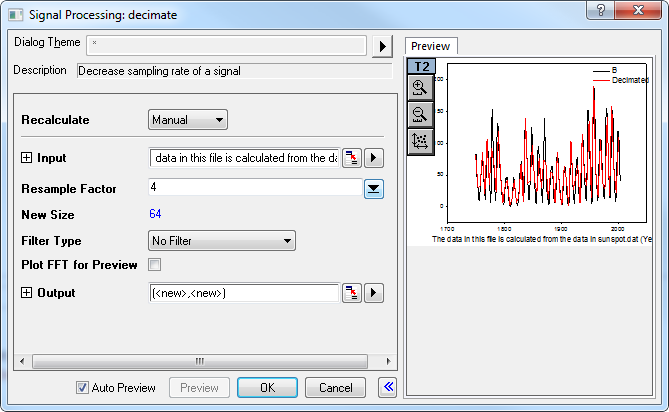Click the Cancel button
Image resolution: width=669 pixels, height=412 pixels.
(x=335, y=388)
